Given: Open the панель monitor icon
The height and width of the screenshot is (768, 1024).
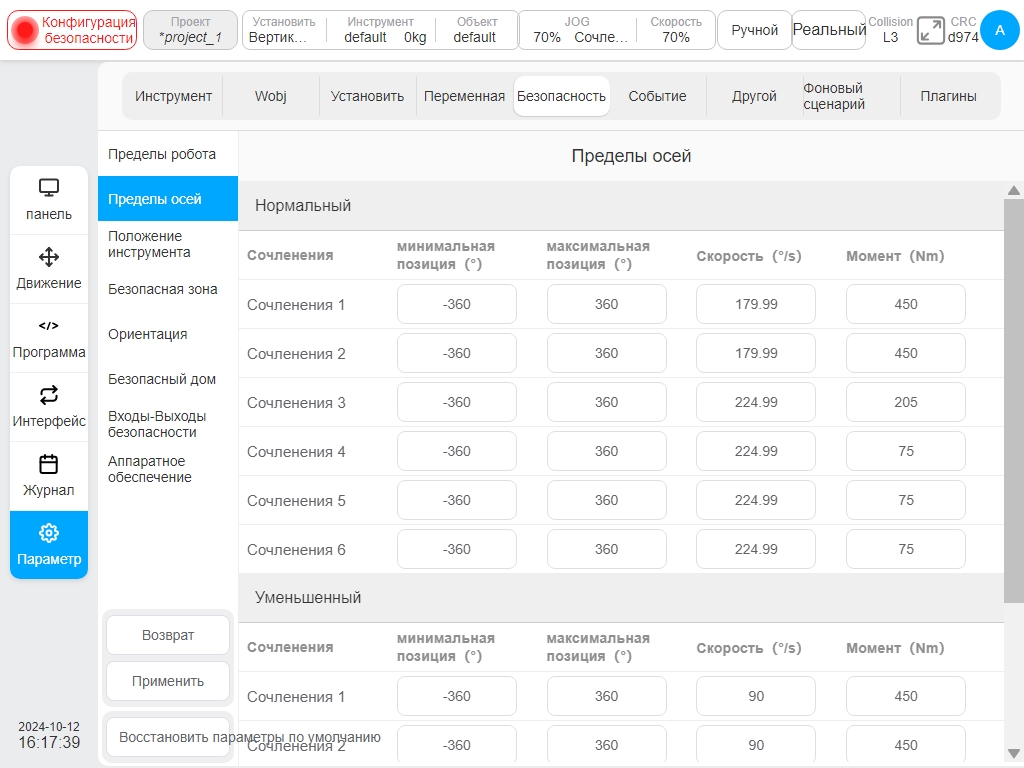Looking at the screenshot, I should 49,188.
